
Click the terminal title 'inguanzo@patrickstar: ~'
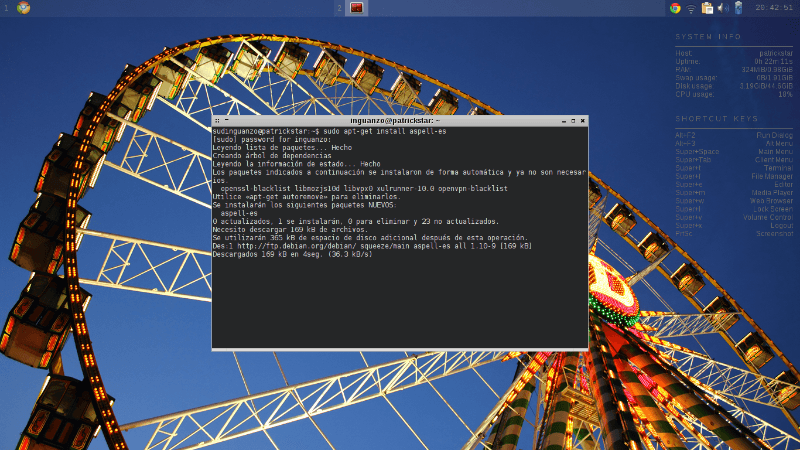pyautogui.click(x=395, y=120)
